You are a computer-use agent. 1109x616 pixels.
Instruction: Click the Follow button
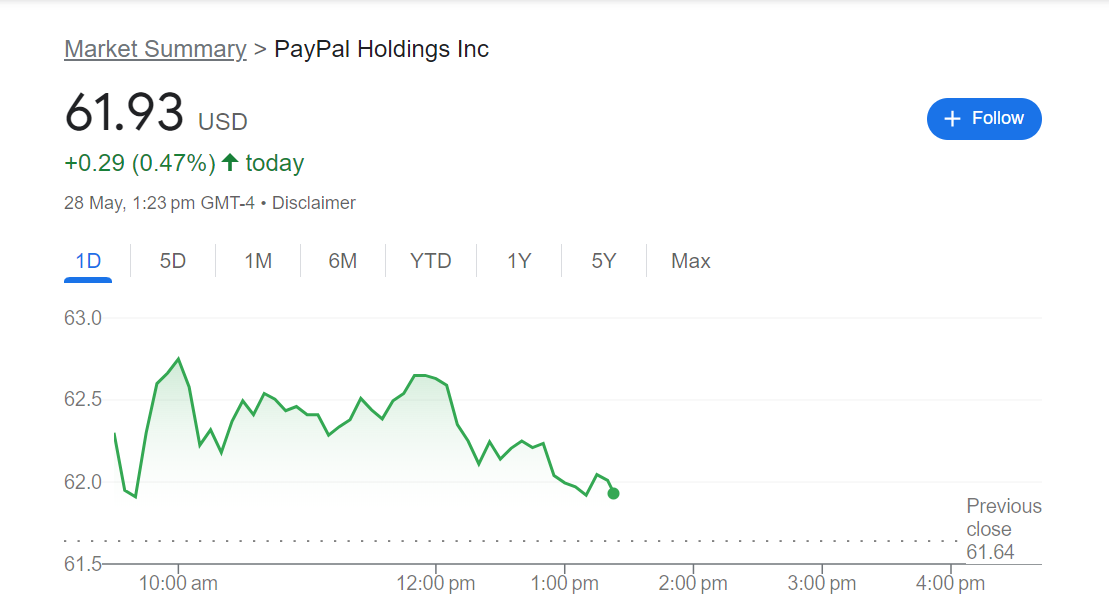(x=984, y=118)
